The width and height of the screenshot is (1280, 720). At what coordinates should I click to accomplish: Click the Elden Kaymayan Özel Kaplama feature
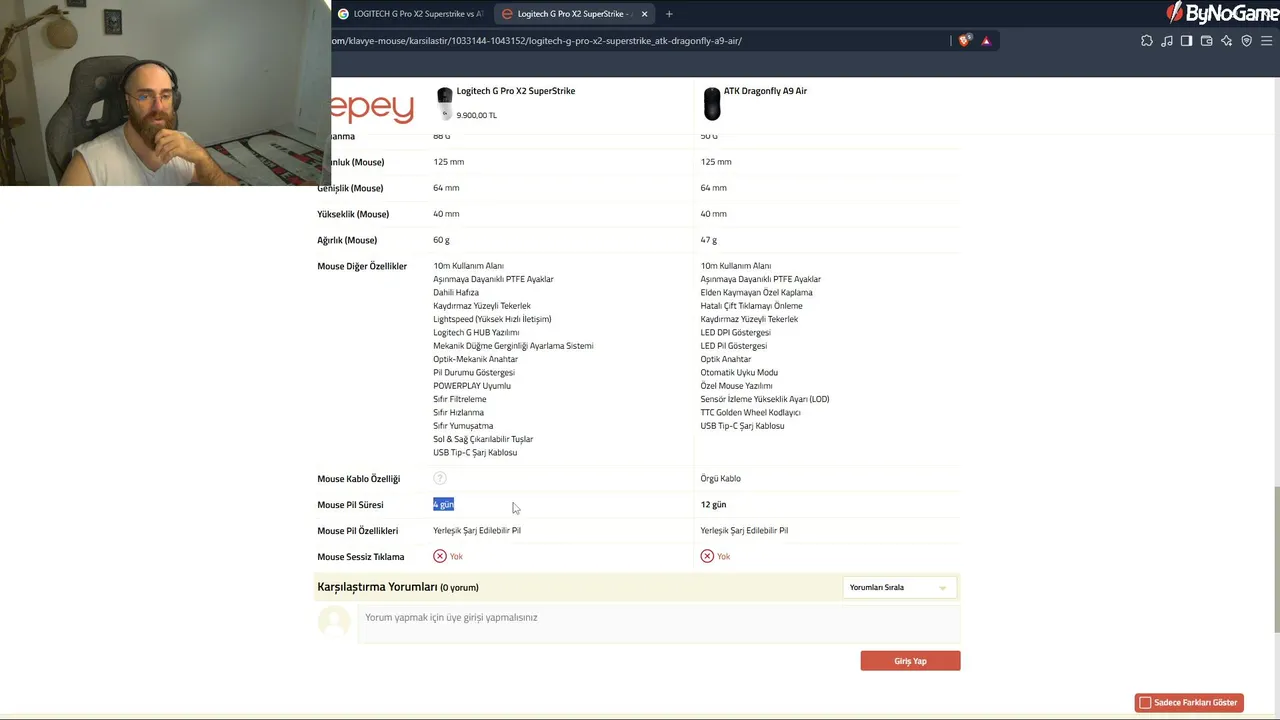point(757,292)
